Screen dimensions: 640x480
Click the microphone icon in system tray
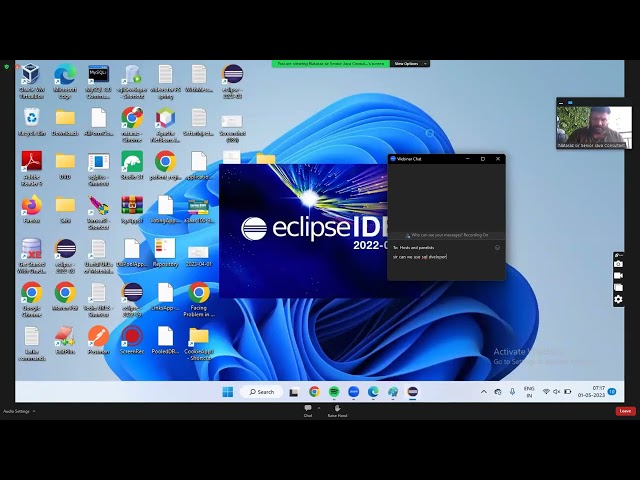click(512, 392)
